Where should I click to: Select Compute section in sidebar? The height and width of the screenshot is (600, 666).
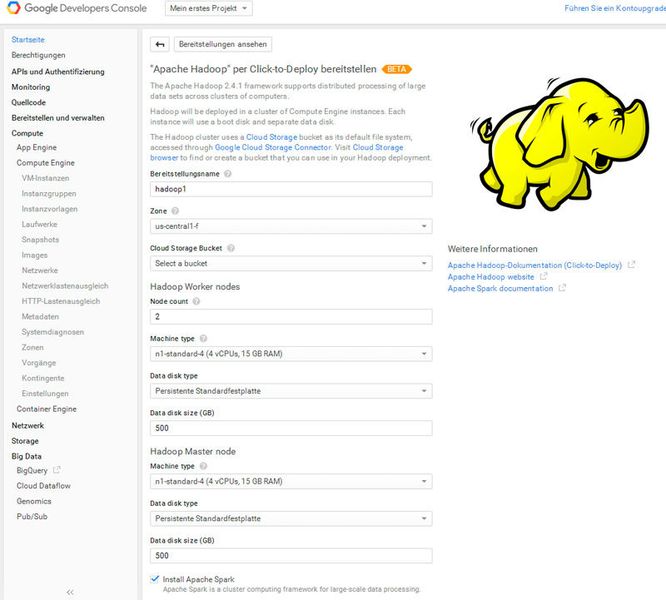coord(27,133)
